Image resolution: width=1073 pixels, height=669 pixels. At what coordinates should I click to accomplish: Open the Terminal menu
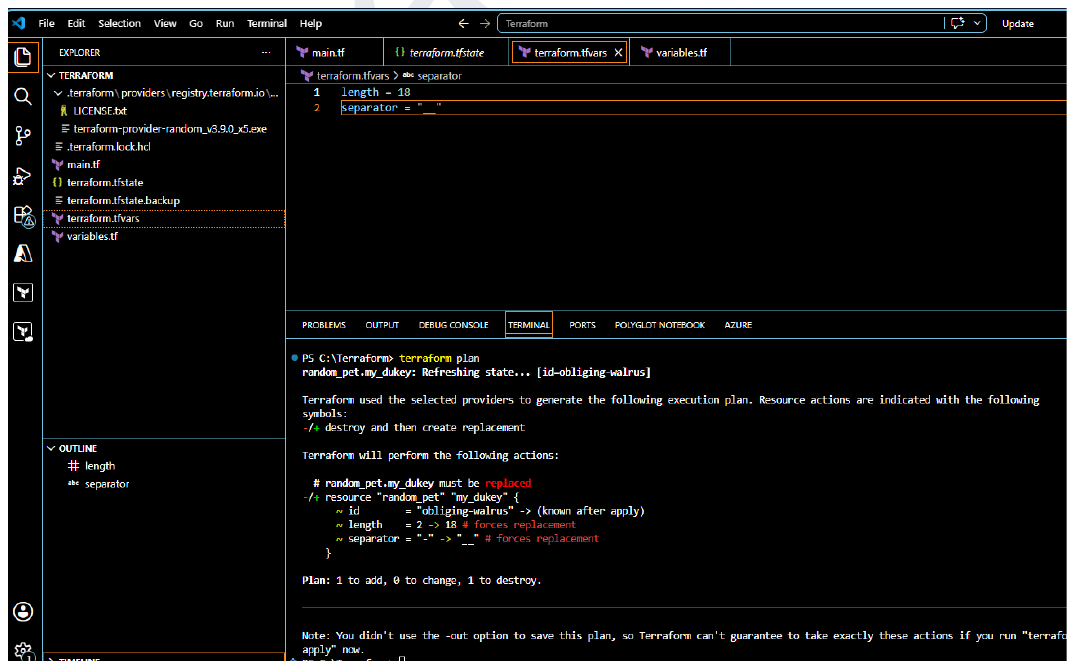[x=267, y=23]
